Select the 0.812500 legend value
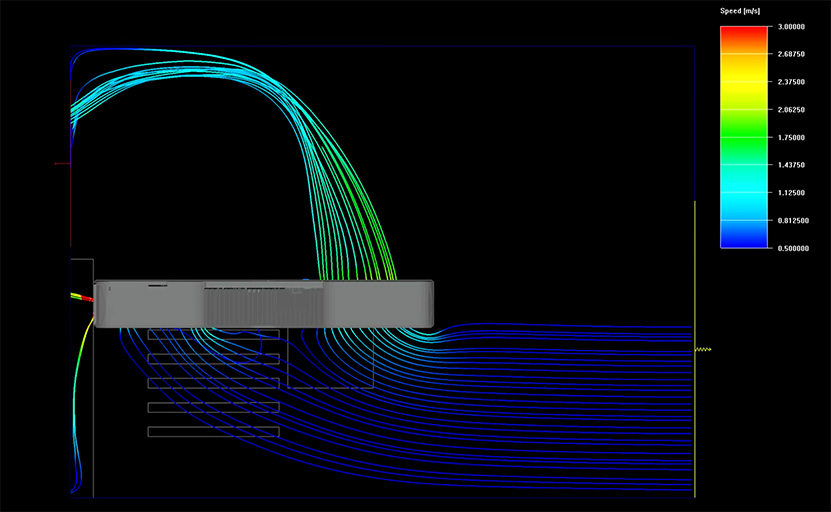The height and width of the screenshot is (512, 831). tap(793, 221)
